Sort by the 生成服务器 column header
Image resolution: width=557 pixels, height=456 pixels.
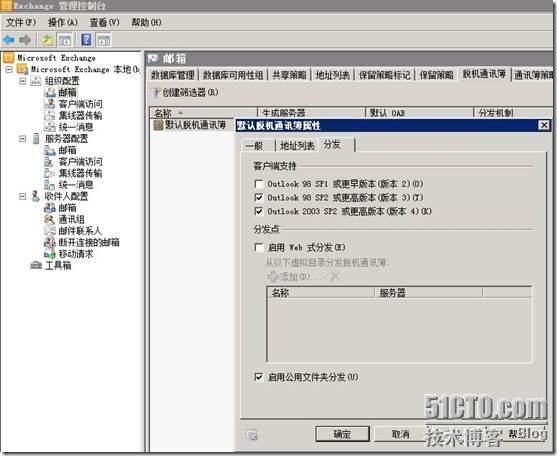(x=312, y=113)
